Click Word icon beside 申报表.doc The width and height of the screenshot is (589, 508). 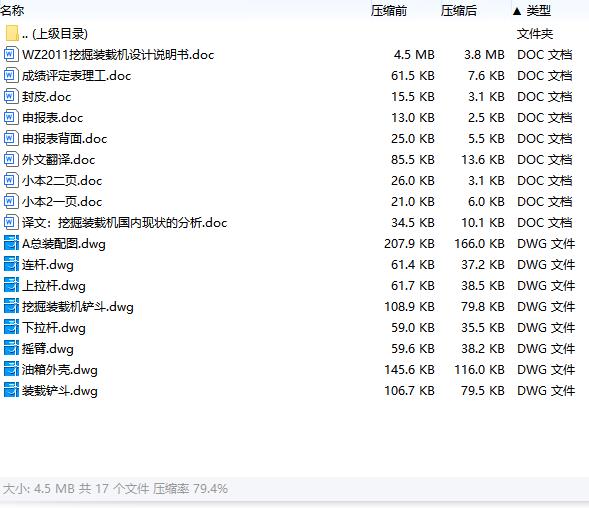11,118
